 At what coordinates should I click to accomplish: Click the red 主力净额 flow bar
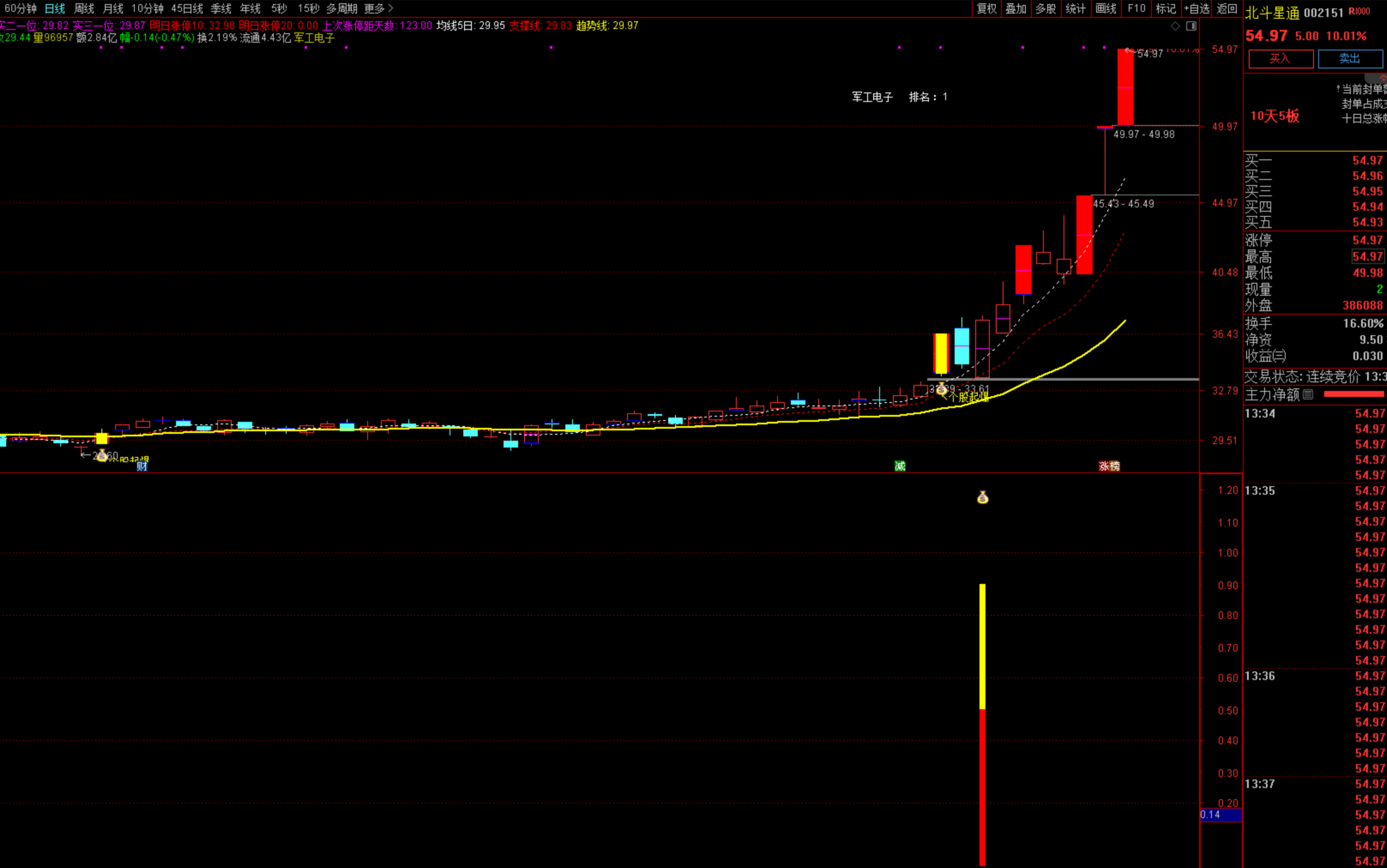pos(1354,394)
